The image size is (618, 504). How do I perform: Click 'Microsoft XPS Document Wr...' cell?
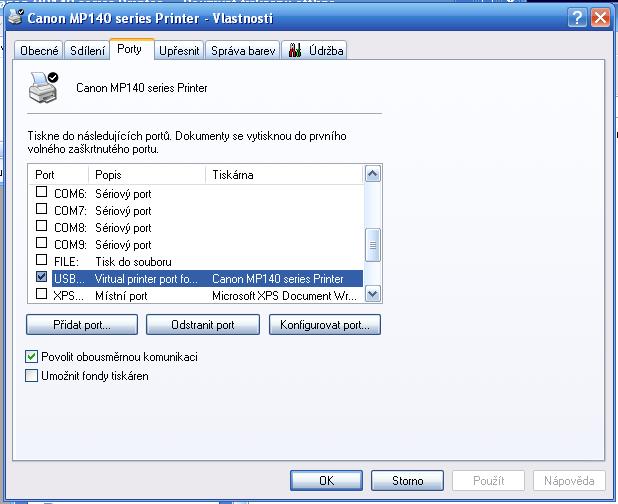click(284, 296)
